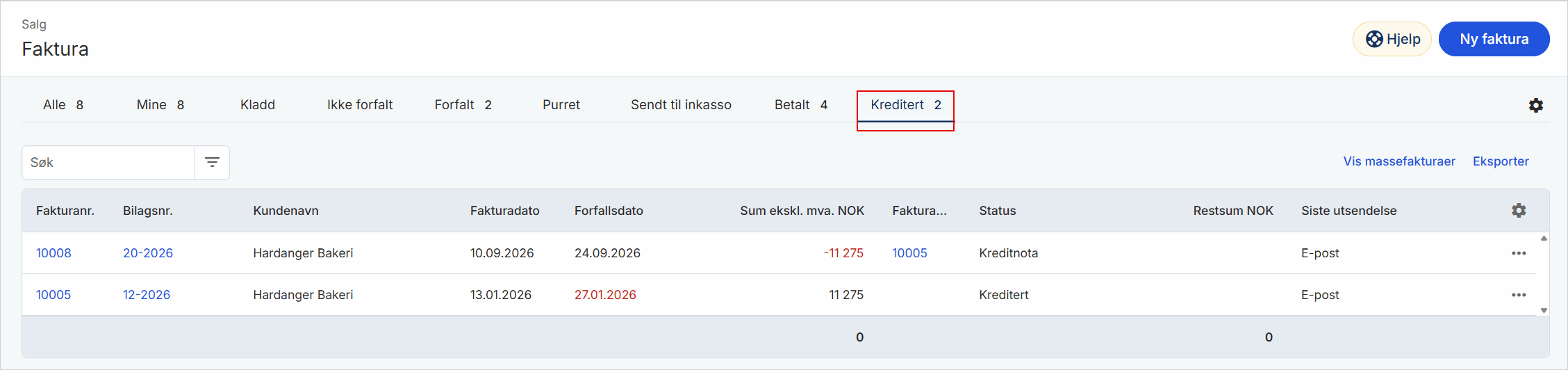Sort by Fakturadato column header
1568x370 pixels.
pyautogui.click(x=504, y=211)
